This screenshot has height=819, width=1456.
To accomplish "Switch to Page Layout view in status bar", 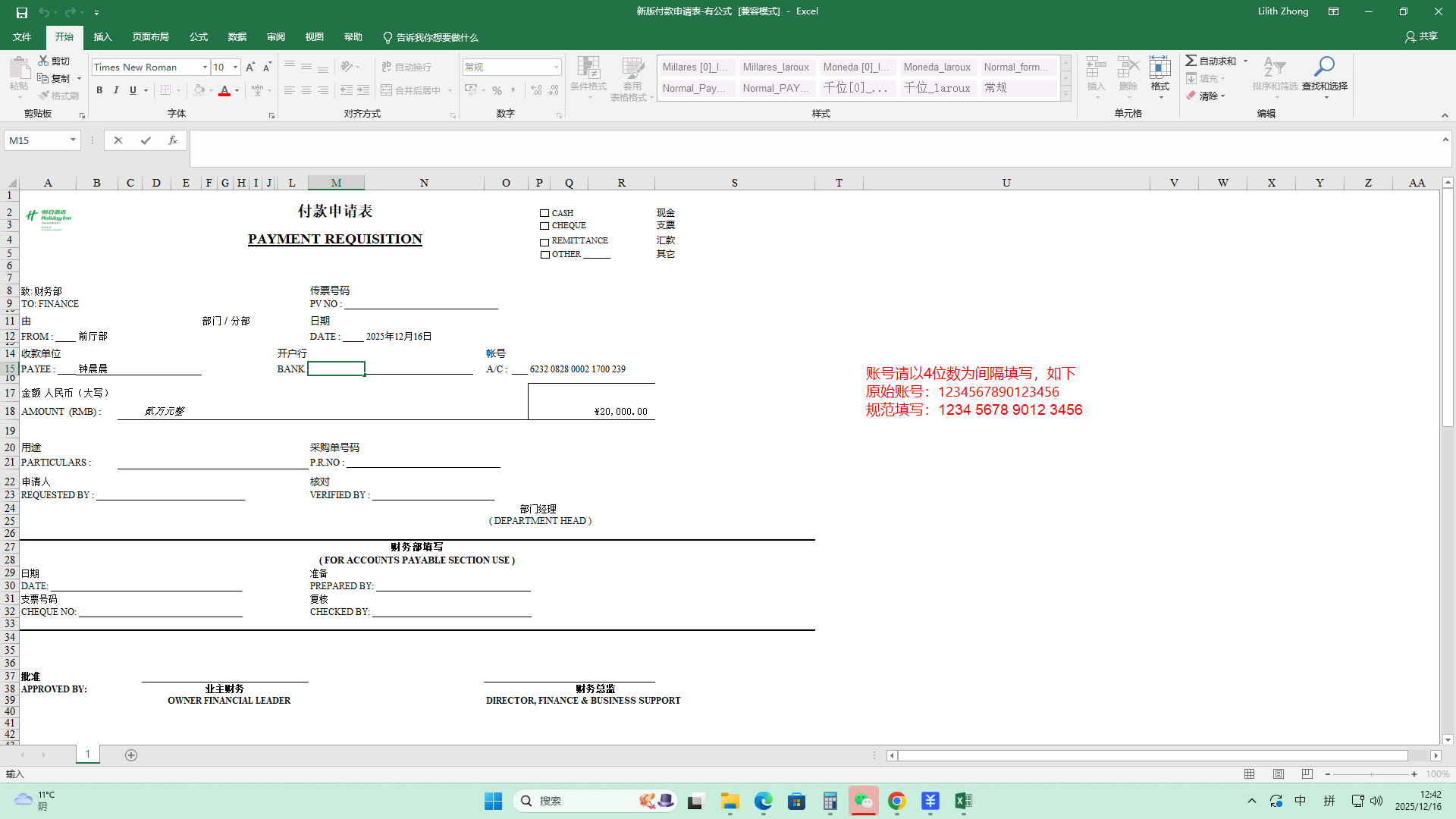I will point(1279,774).
